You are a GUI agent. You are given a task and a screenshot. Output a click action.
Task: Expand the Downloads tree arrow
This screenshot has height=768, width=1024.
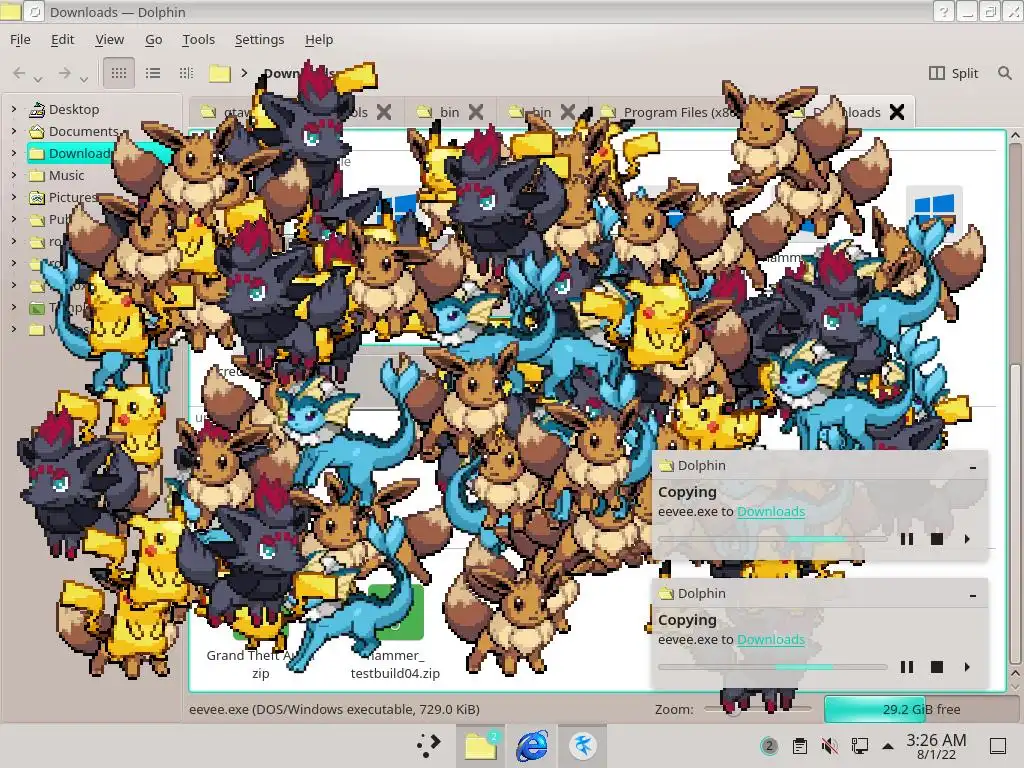pyautogui.click(x=14, y=153)
